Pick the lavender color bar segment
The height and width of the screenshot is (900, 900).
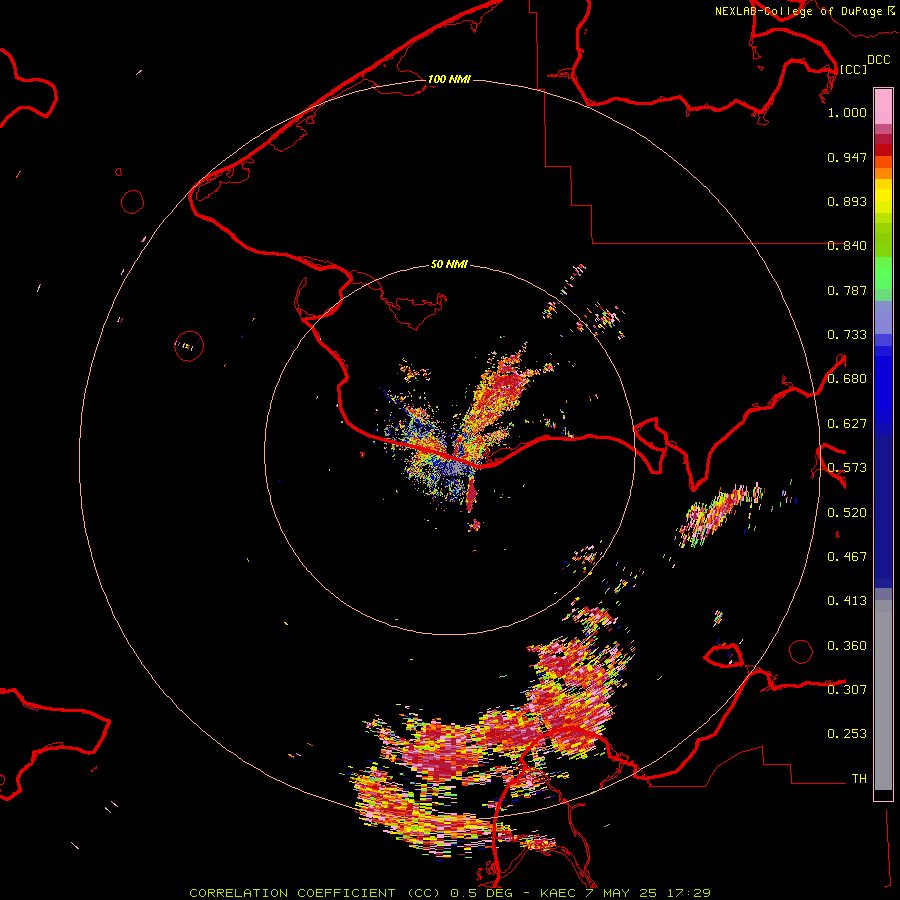click(883, 318)
